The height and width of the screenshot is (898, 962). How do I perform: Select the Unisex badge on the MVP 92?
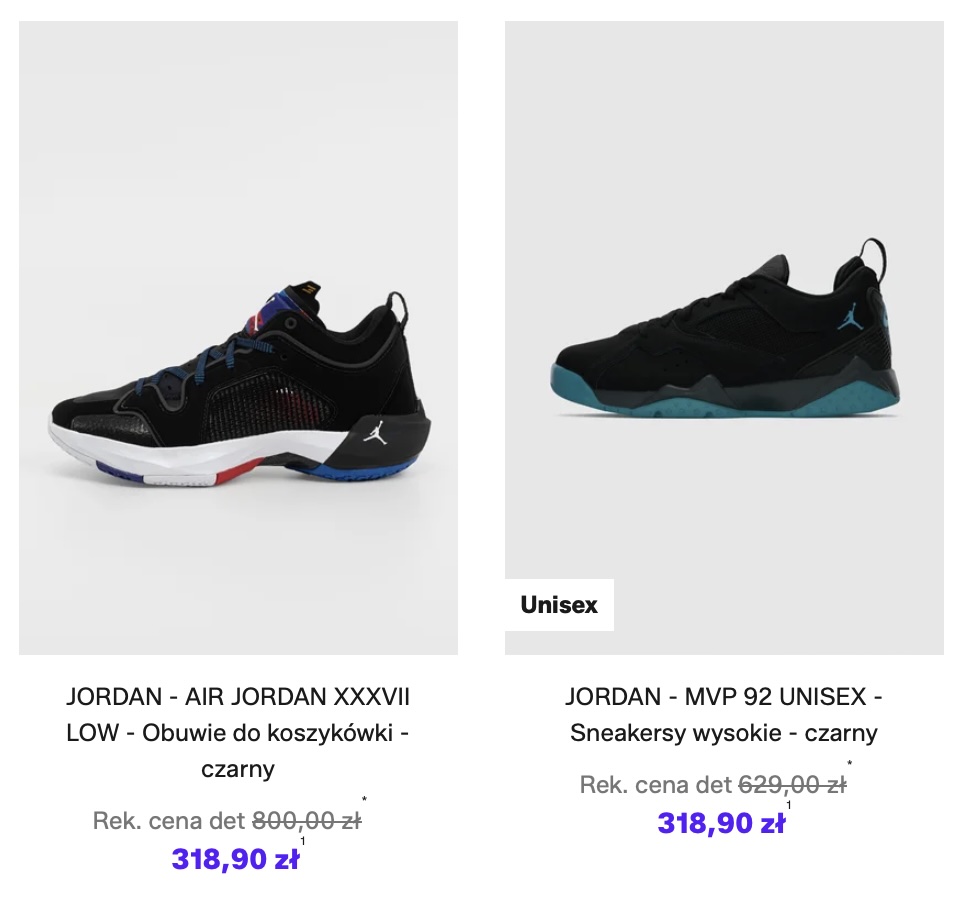(x=559, y=605)
